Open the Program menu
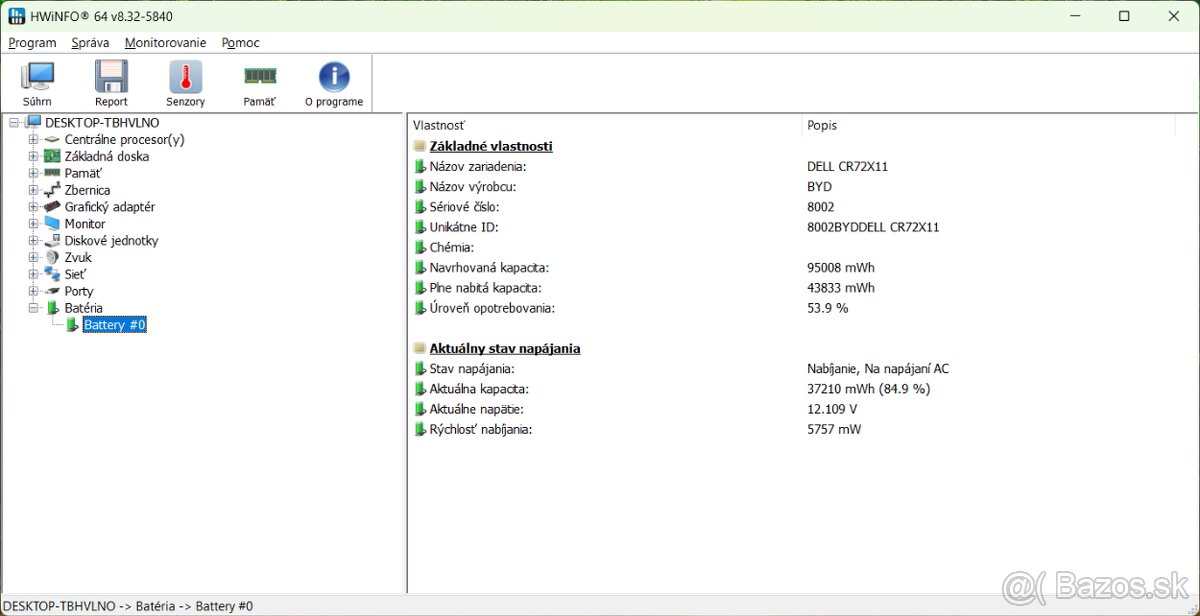The width and height of the screenshot is (1200, 616). [31, 43]
